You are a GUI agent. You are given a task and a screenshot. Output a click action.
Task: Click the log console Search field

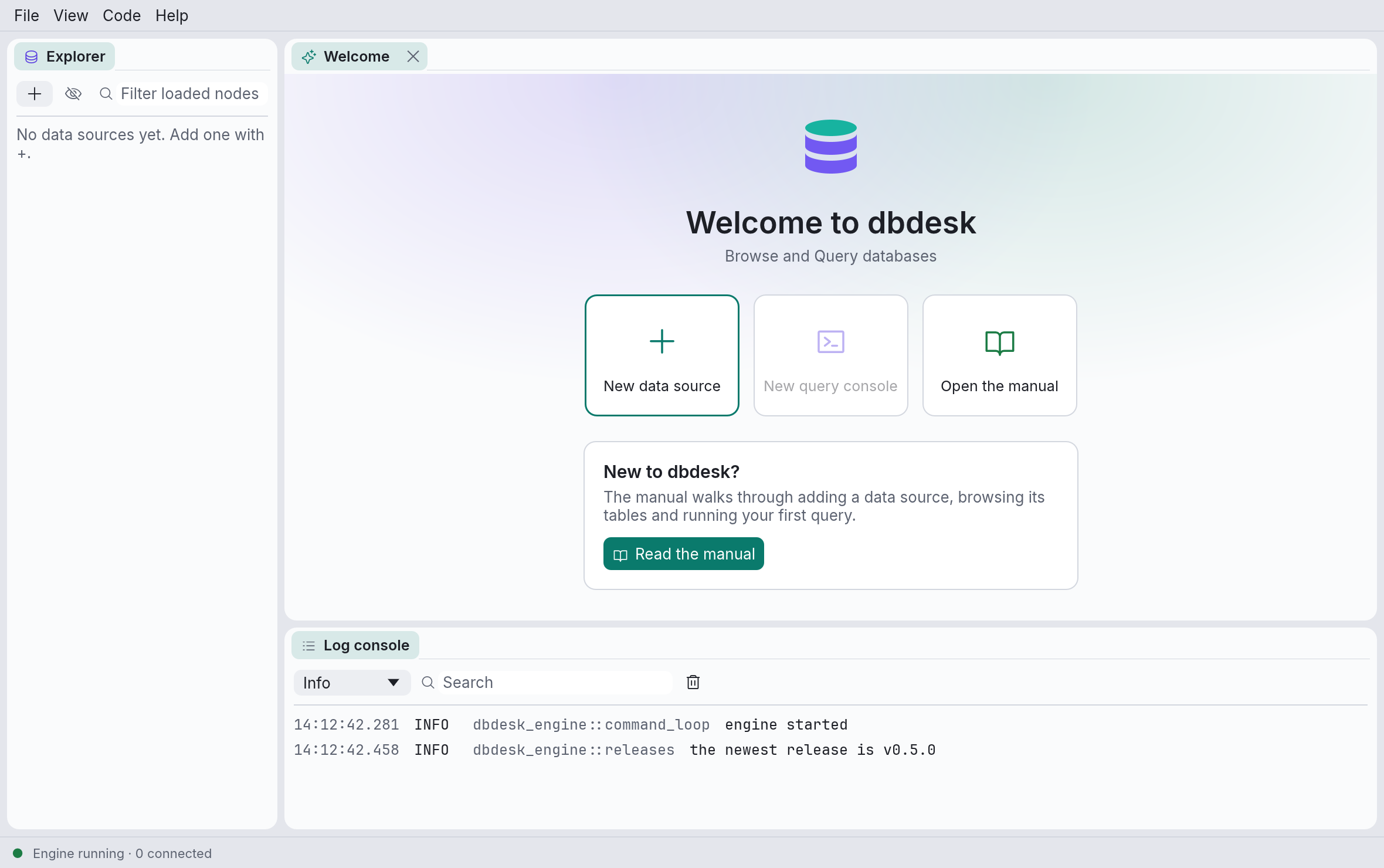point(555,683)
